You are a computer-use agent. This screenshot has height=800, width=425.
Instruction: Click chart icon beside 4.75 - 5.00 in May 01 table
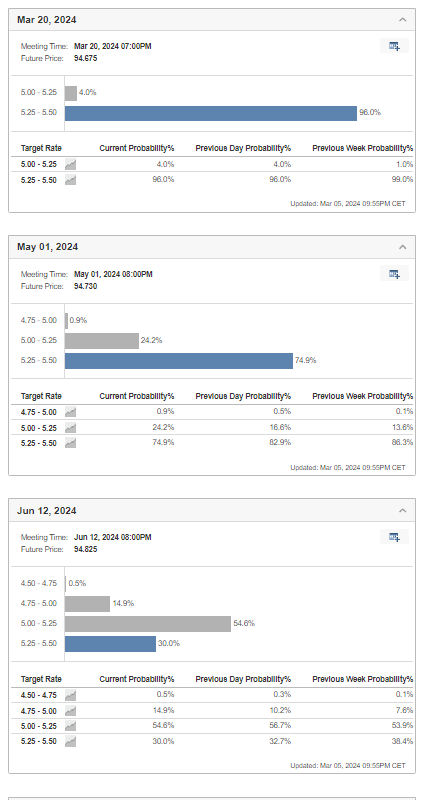(x=70, y=412)
